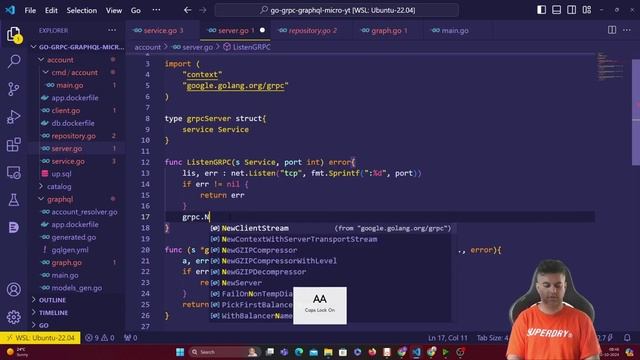This screenshot has height=360, width=640.
Task: Click Ln 17, Col 11 status entry
Action: [x=447, y=338]
